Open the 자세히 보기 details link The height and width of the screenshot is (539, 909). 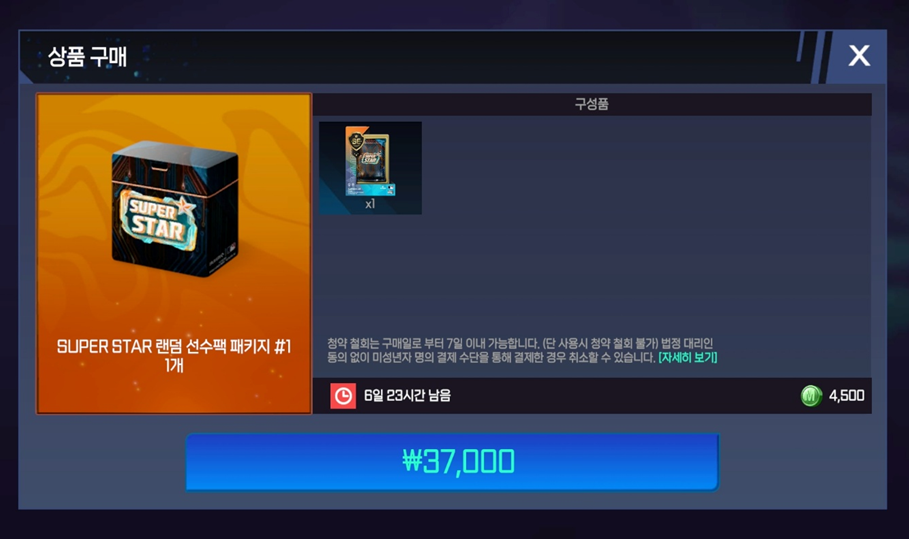pos(688,358)
